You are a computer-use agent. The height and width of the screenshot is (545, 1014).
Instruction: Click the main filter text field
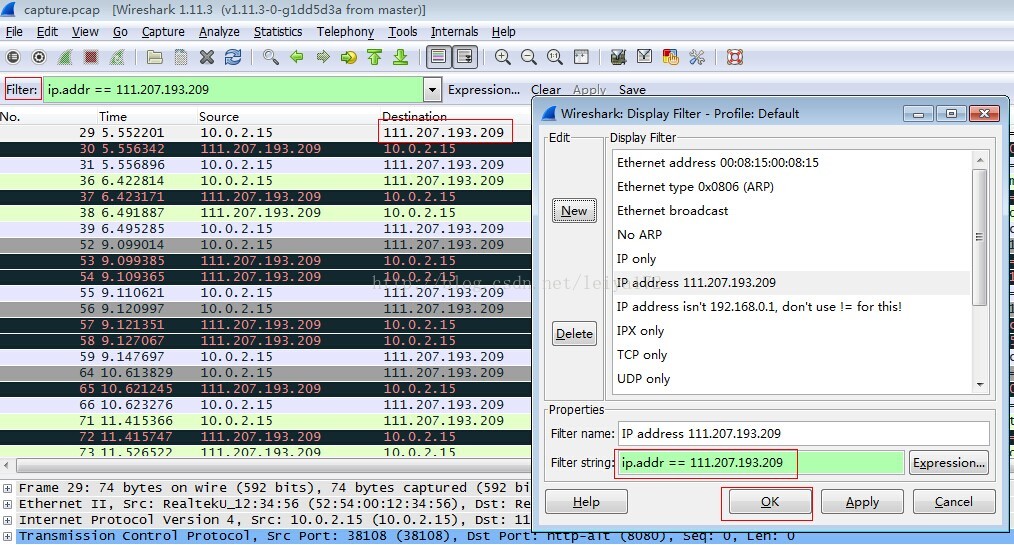233,89
